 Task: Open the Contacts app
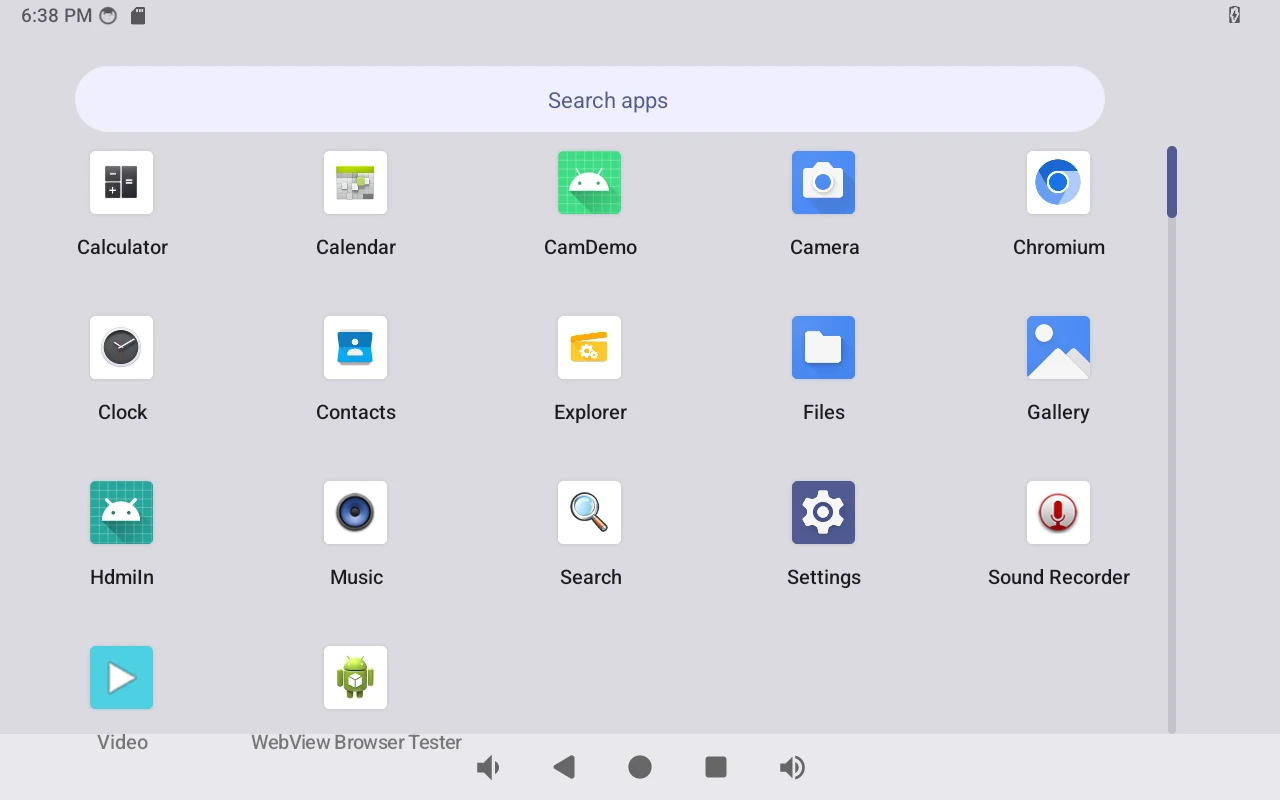(355, 347)
